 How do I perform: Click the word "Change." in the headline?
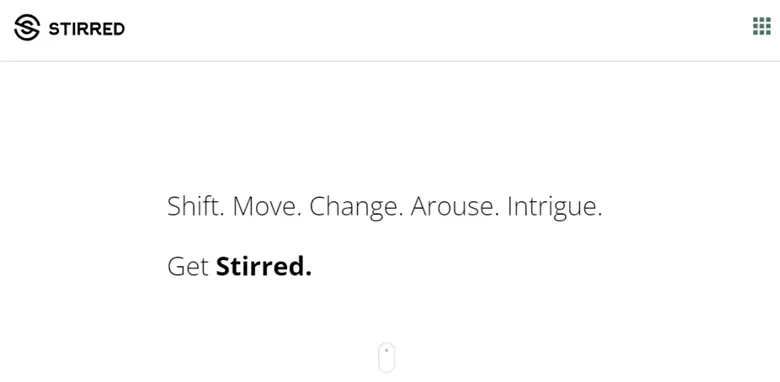pyautogui.click(x=356, y=207)
